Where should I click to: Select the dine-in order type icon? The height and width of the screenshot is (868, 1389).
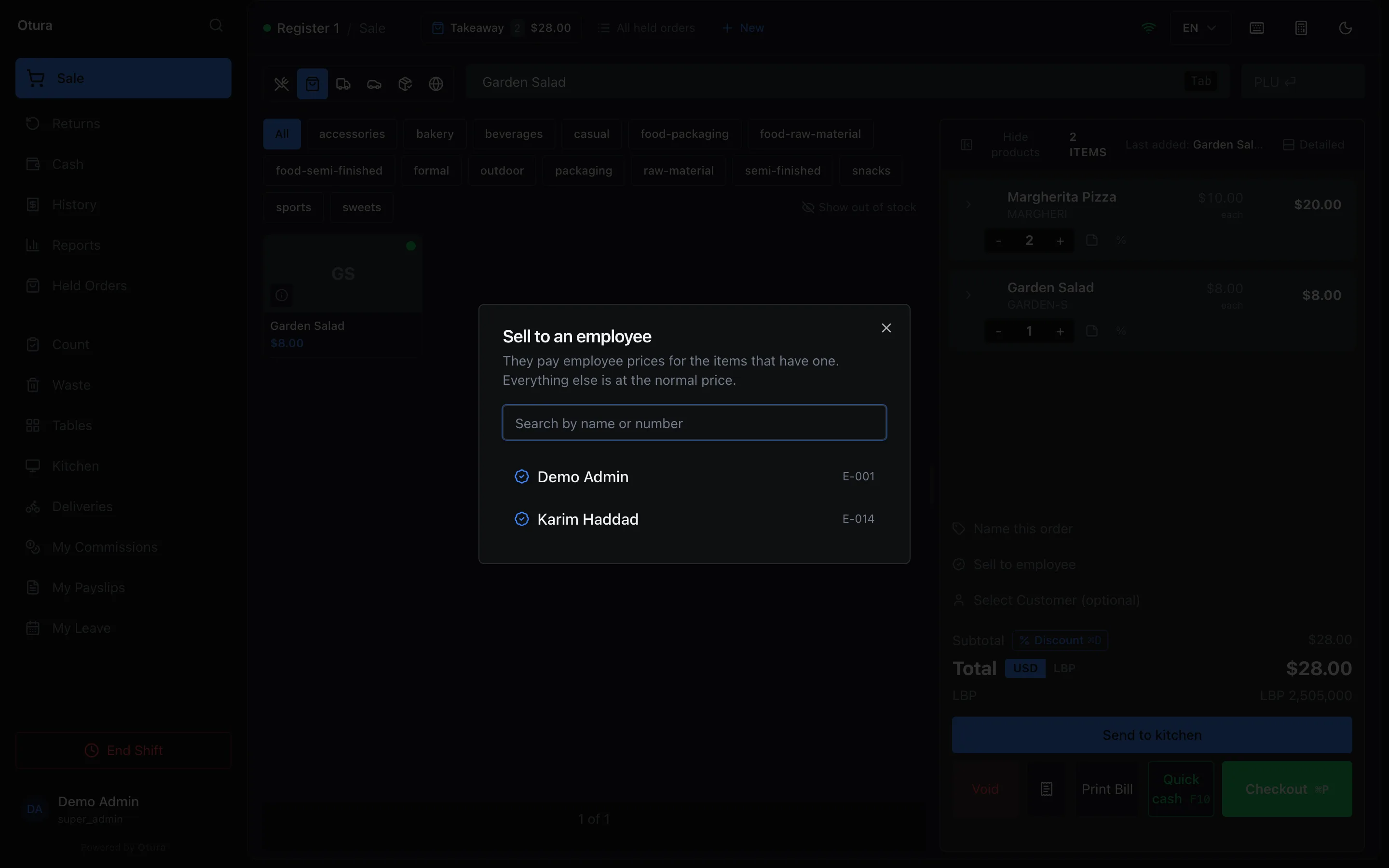pyautogui.click(x=281, y=84)
